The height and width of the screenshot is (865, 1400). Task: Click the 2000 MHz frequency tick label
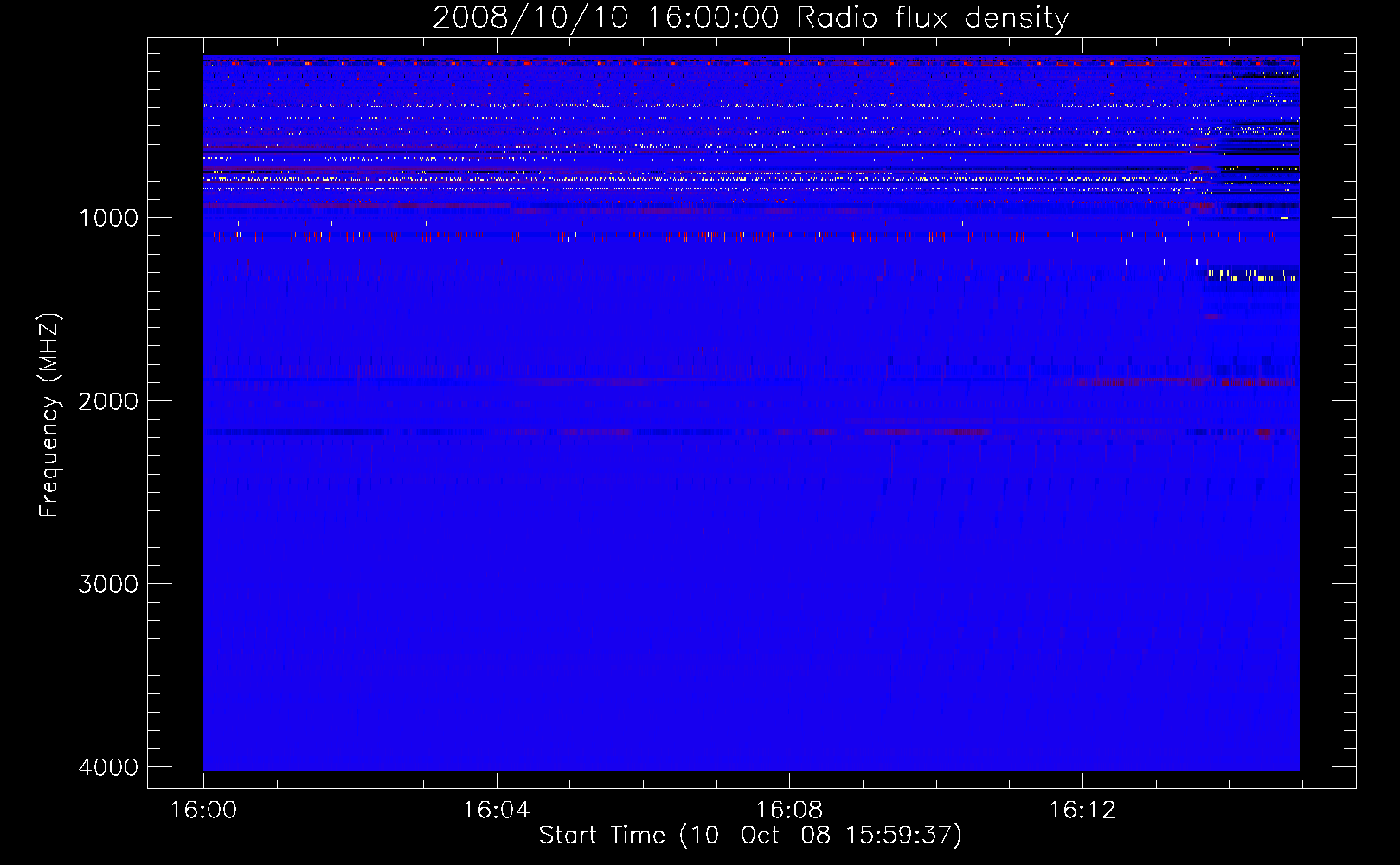pos(108,401)
